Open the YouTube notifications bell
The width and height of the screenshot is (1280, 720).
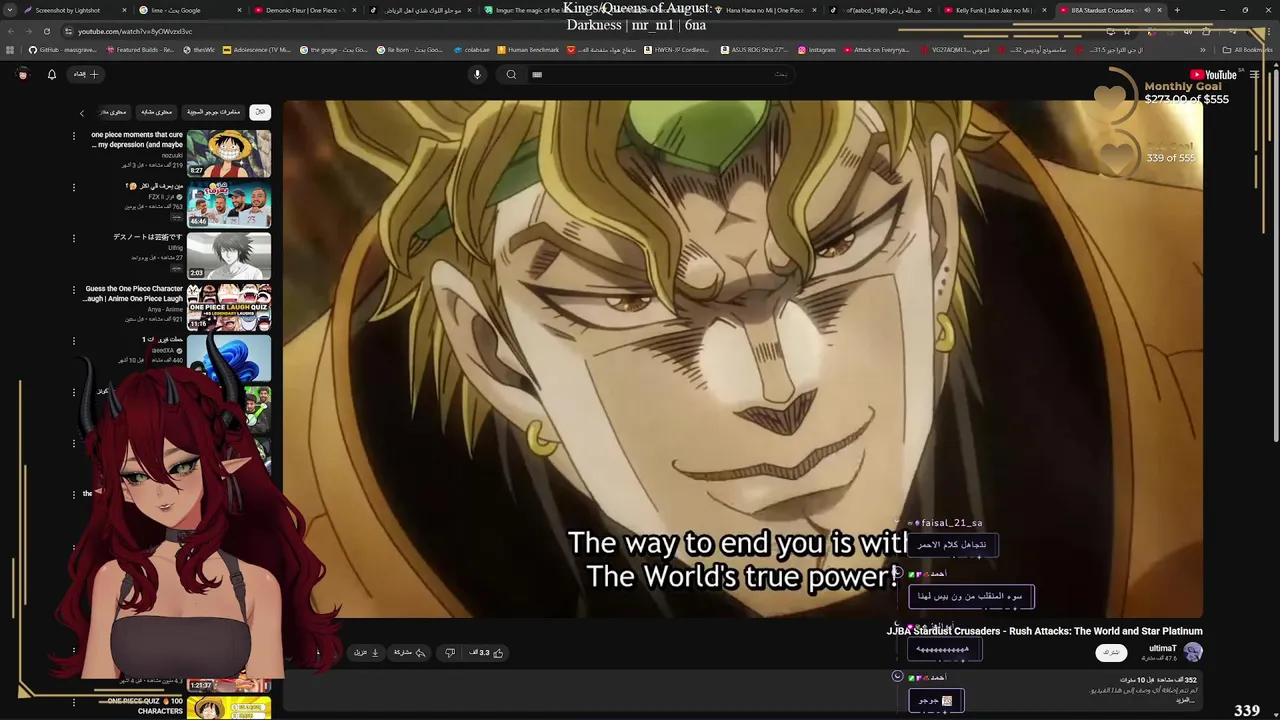pyautogui.click(x=52, y=74)
